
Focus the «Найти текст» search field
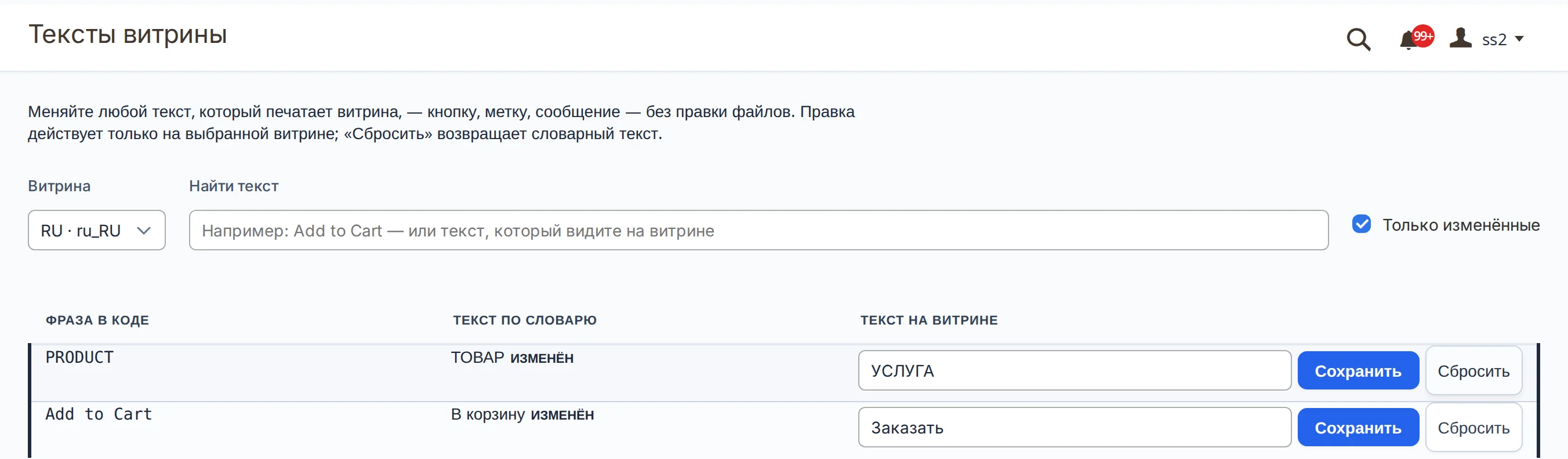[758, 231]
